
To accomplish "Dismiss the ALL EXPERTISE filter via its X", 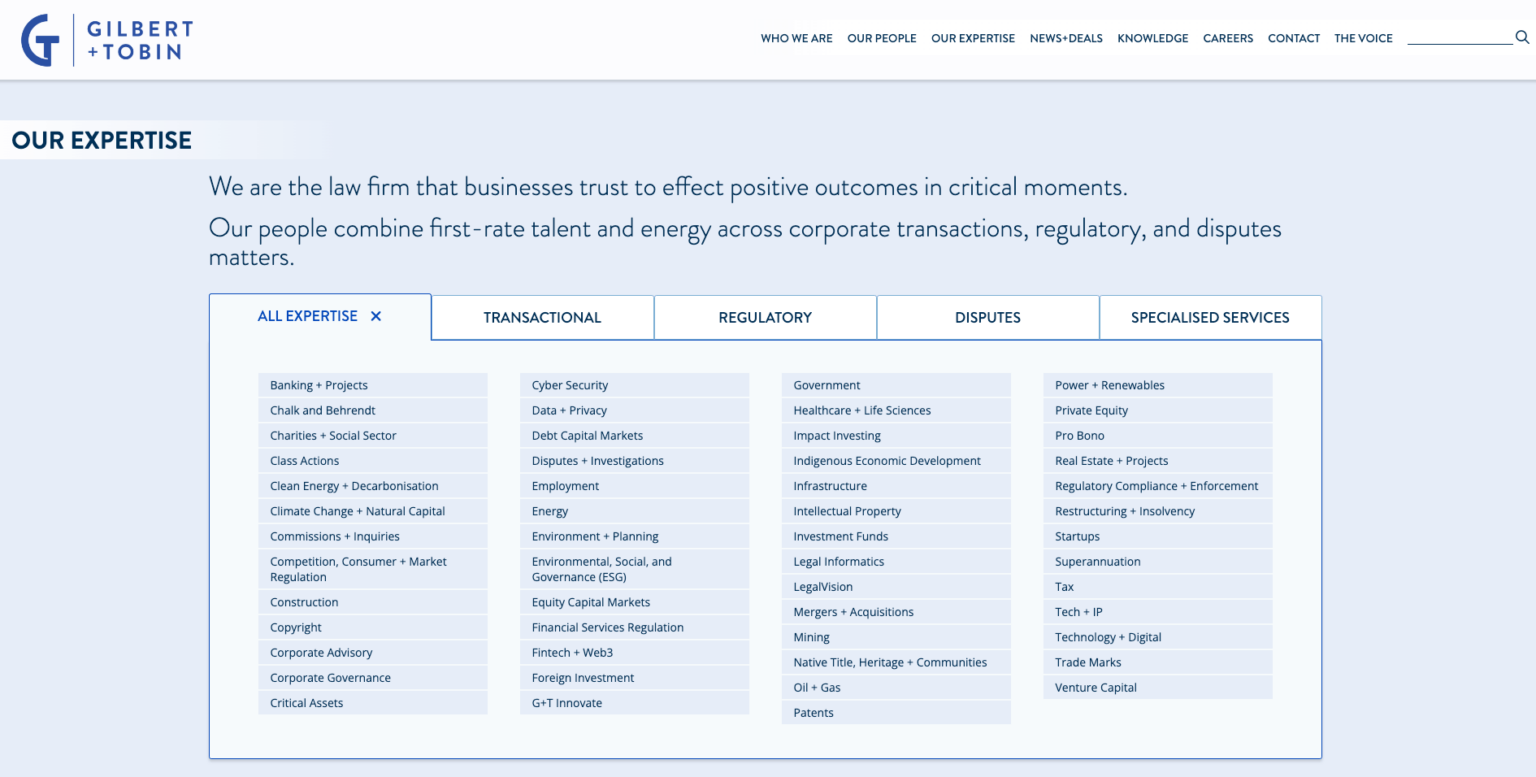I will pos(376,315).
